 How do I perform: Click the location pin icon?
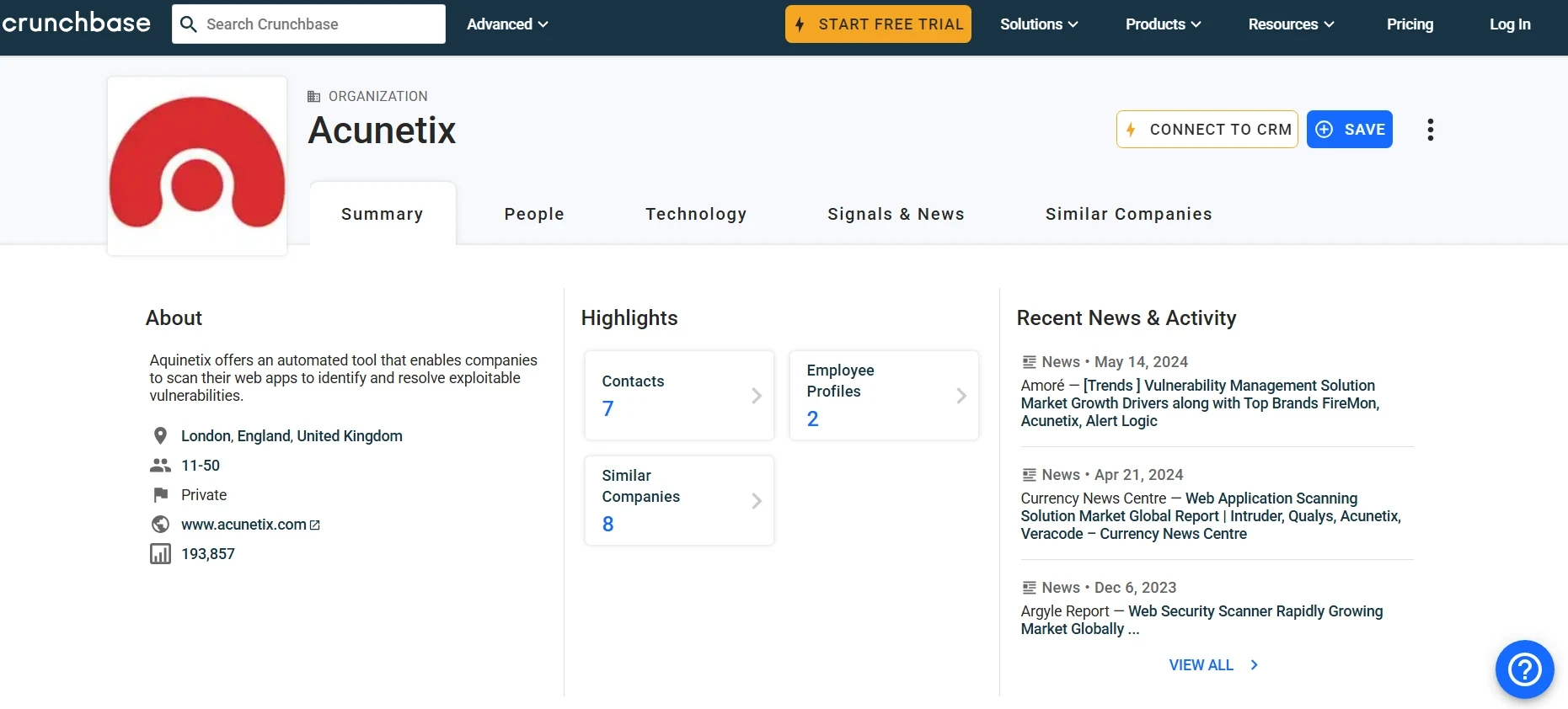pyautogui.click(x=160, y=436)
